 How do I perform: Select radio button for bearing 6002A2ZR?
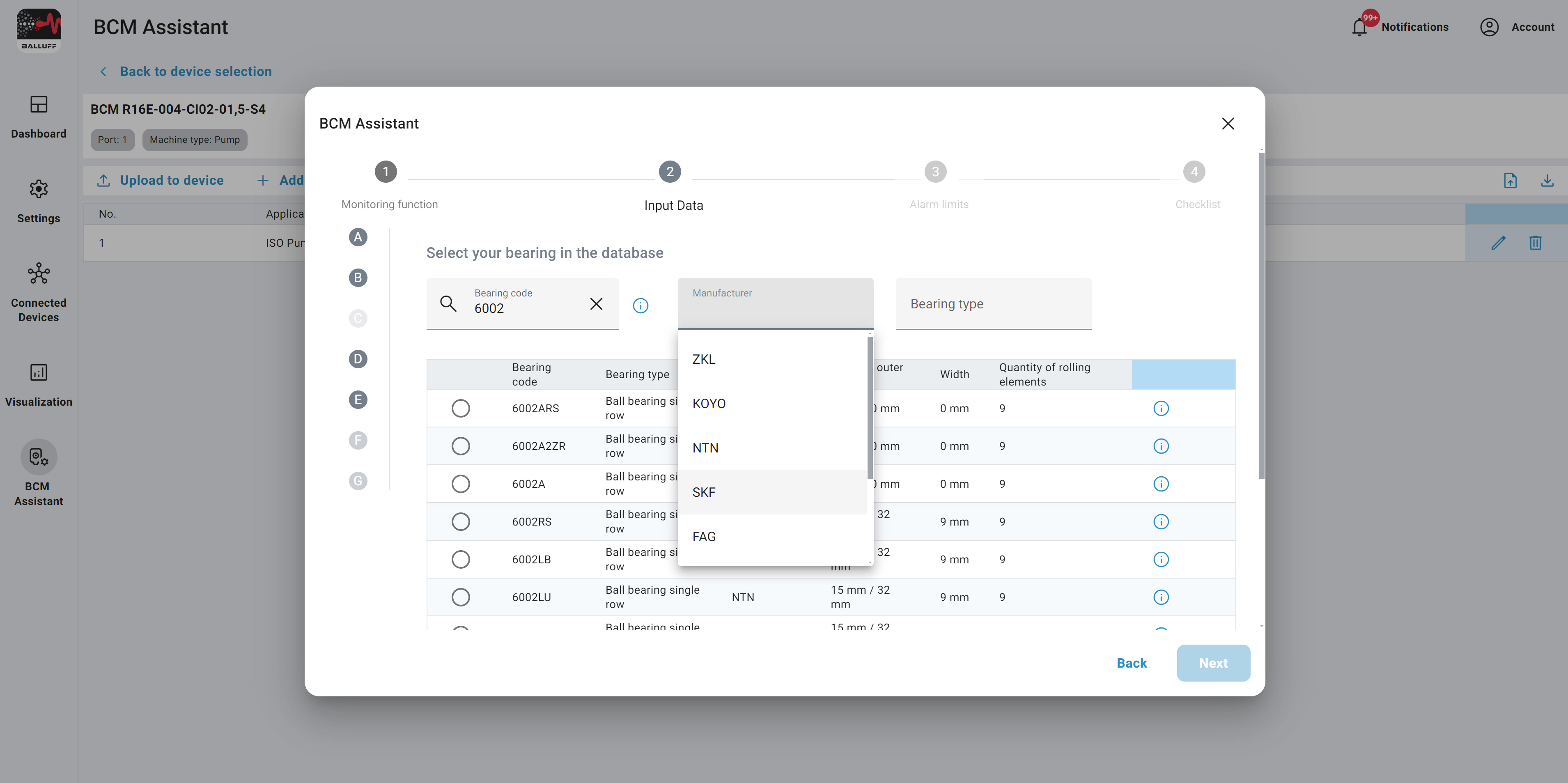pyautogui.click(x=461, y=446)
